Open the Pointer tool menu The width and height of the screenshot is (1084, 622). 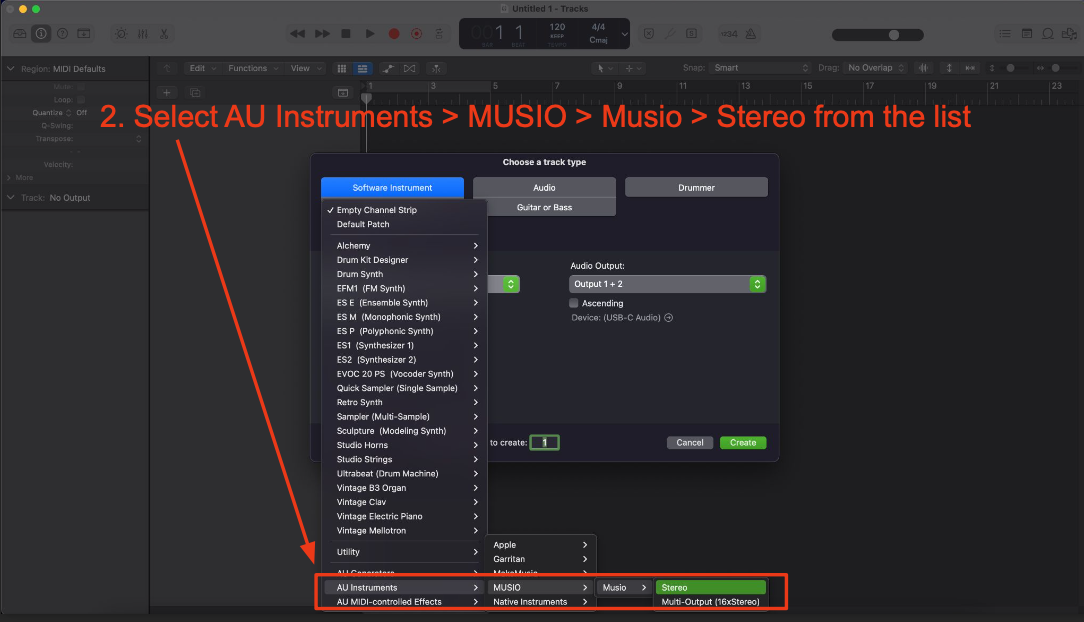pos(605,68)
